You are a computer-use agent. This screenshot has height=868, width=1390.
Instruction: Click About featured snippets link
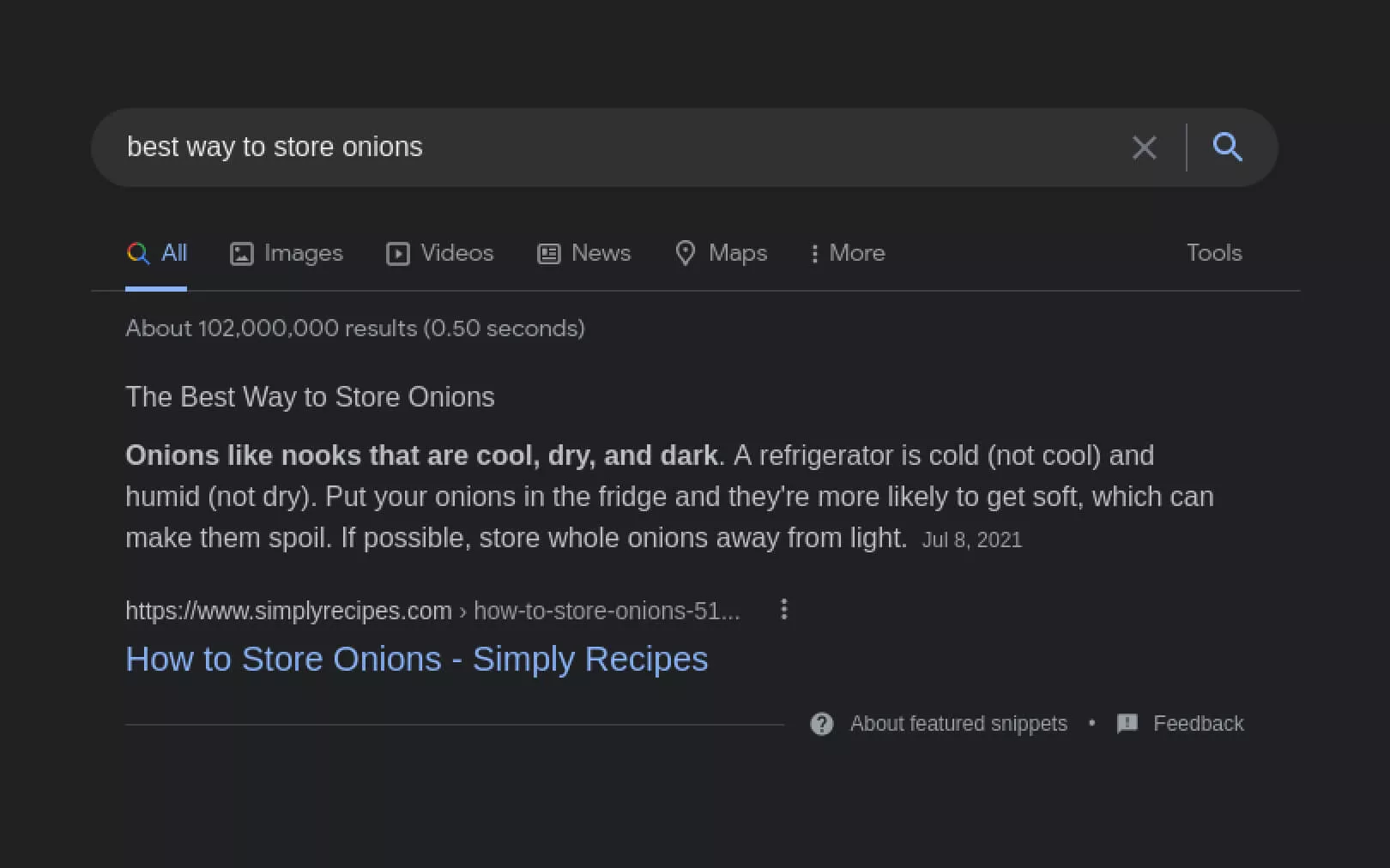point(958,724)
